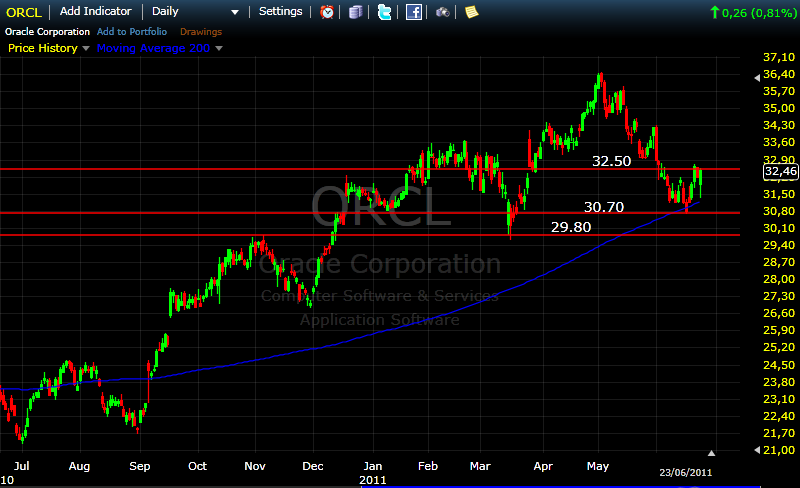This screenshot has width=800, height=488.
Task: Share chart via Twitter icon
Action: coord(384,12)
